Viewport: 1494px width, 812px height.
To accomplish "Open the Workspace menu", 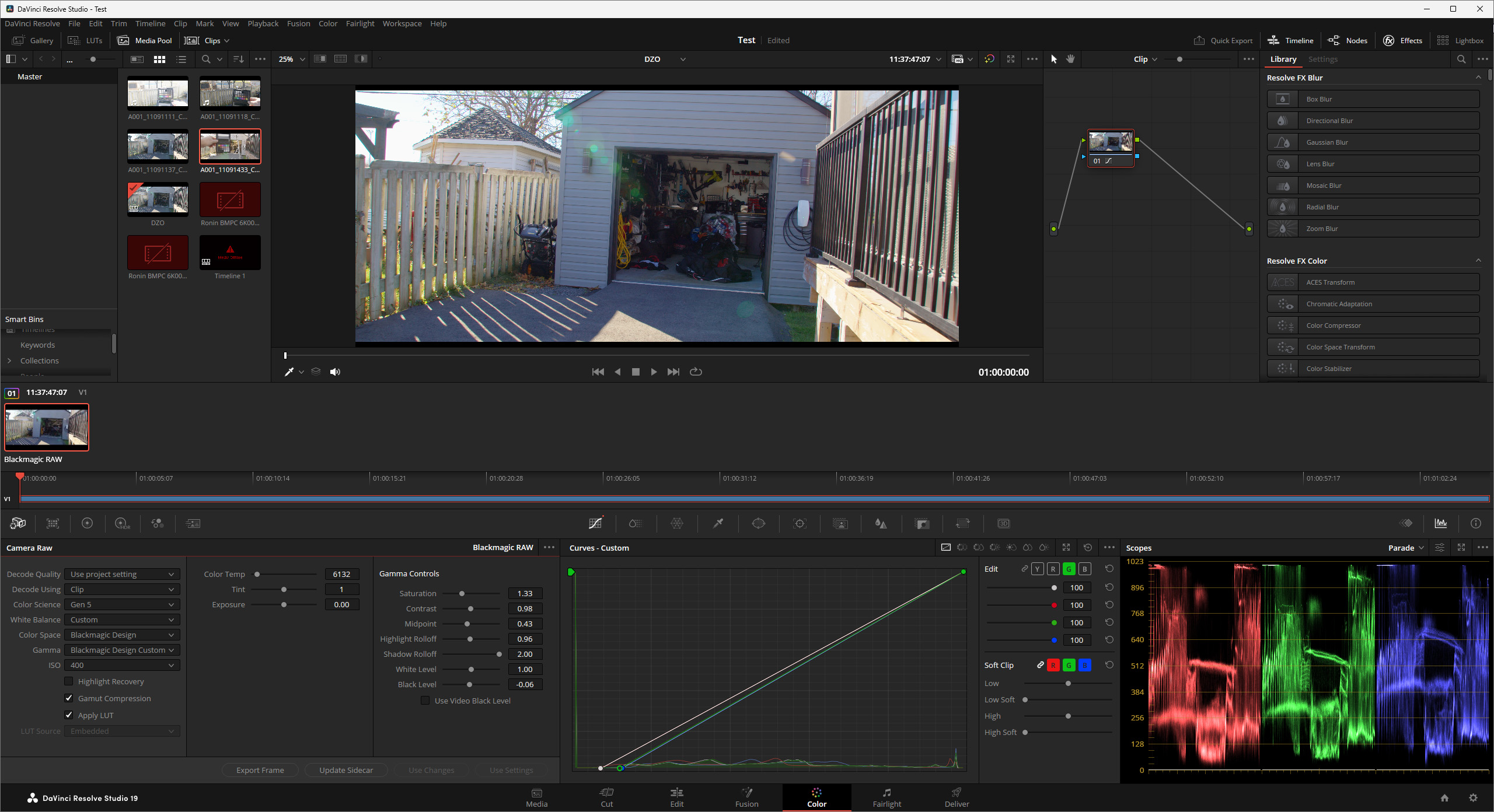I will pos(402,23).
